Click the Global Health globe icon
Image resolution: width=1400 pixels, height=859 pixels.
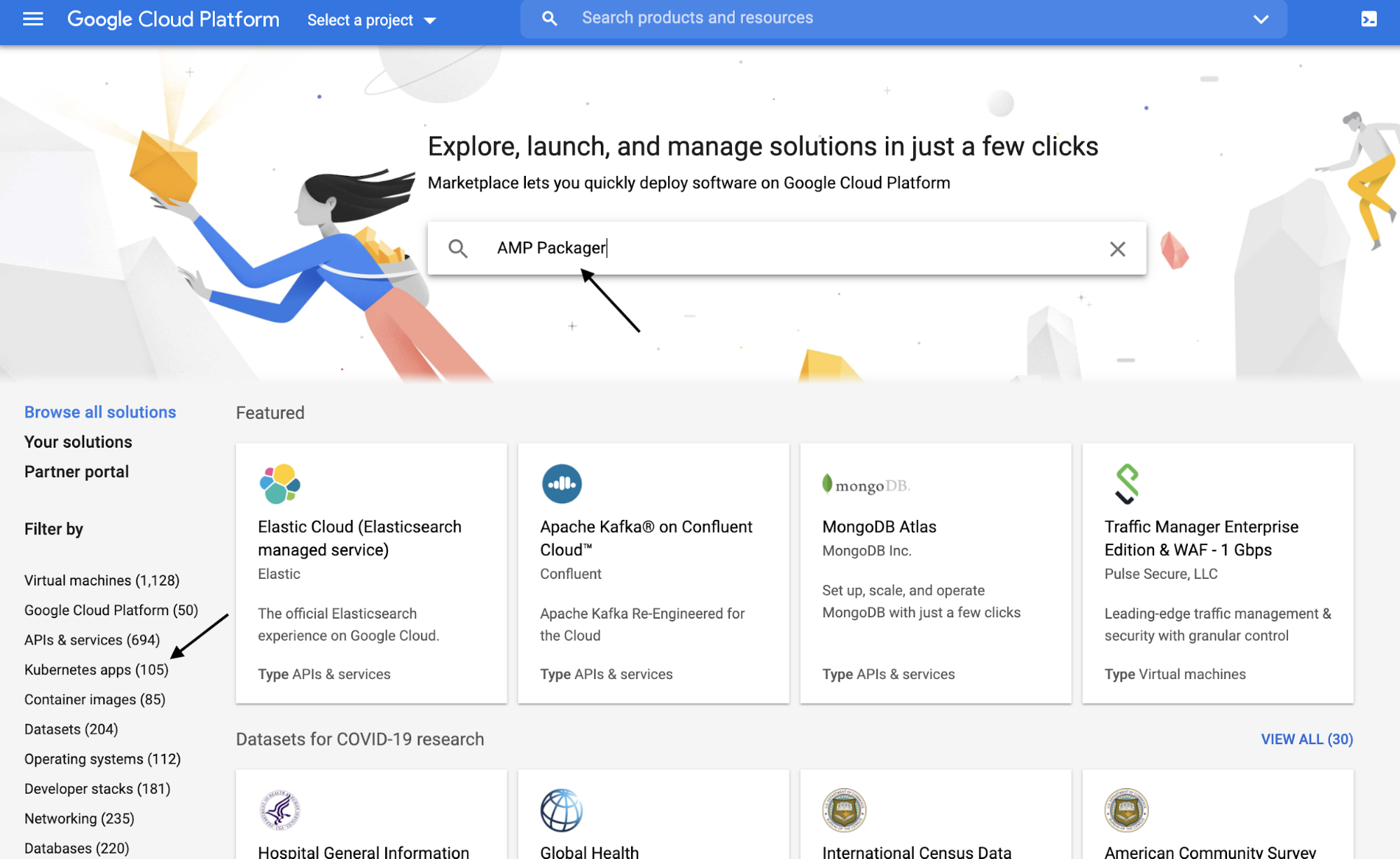pos(560,810)
